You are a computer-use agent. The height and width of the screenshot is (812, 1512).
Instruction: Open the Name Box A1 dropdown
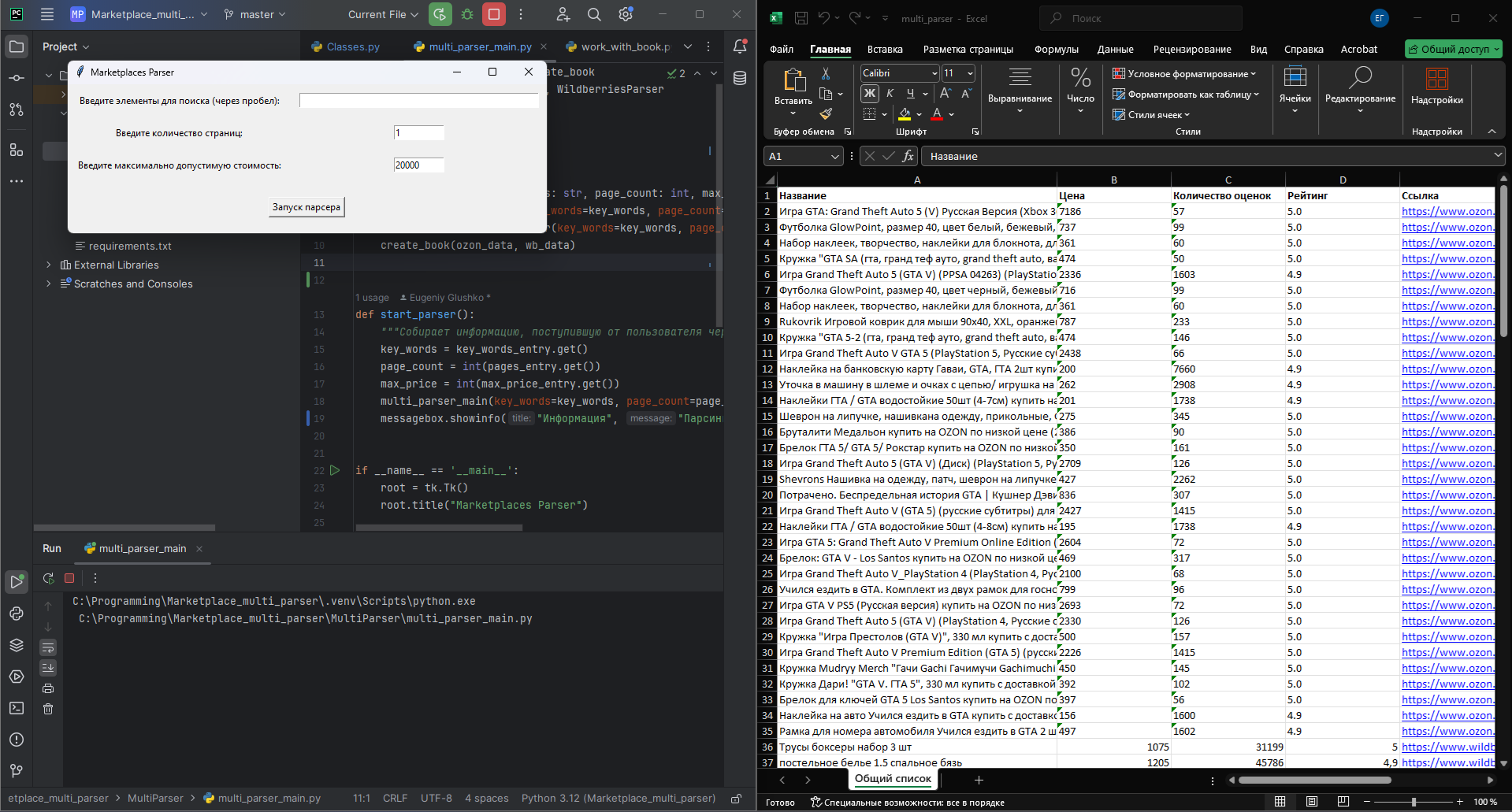tap(835, 157)
